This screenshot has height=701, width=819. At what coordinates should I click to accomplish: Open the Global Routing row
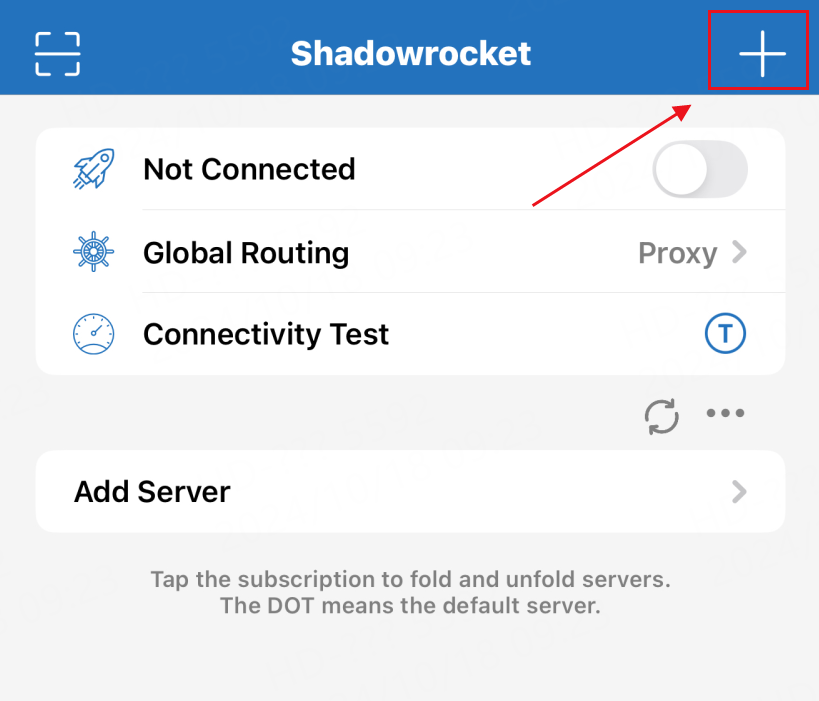411,252
